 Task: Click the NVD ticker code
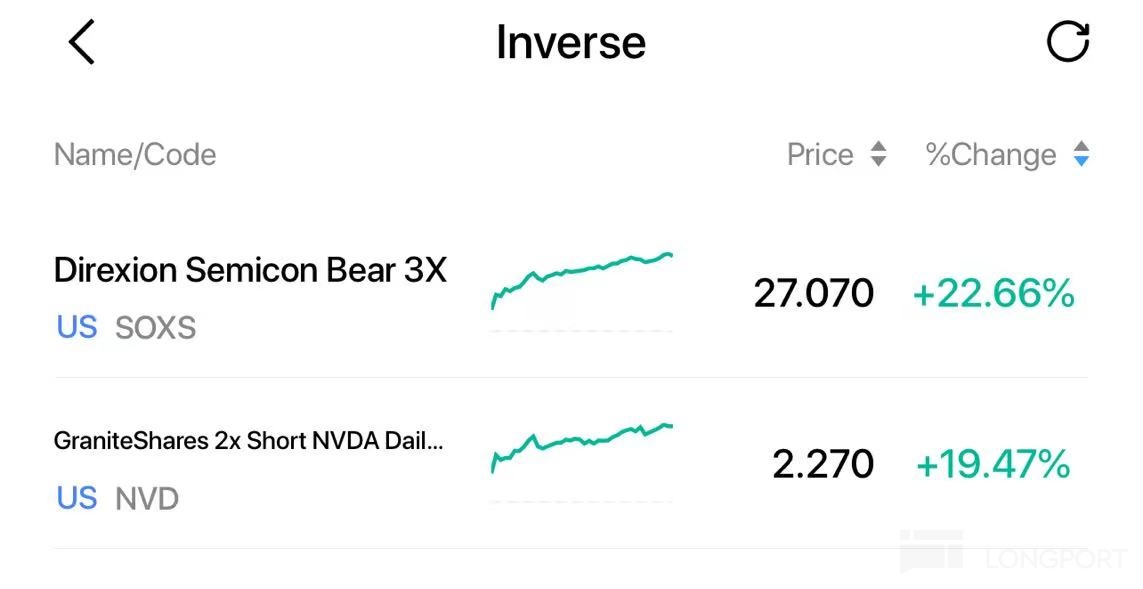tap(147, 498)
